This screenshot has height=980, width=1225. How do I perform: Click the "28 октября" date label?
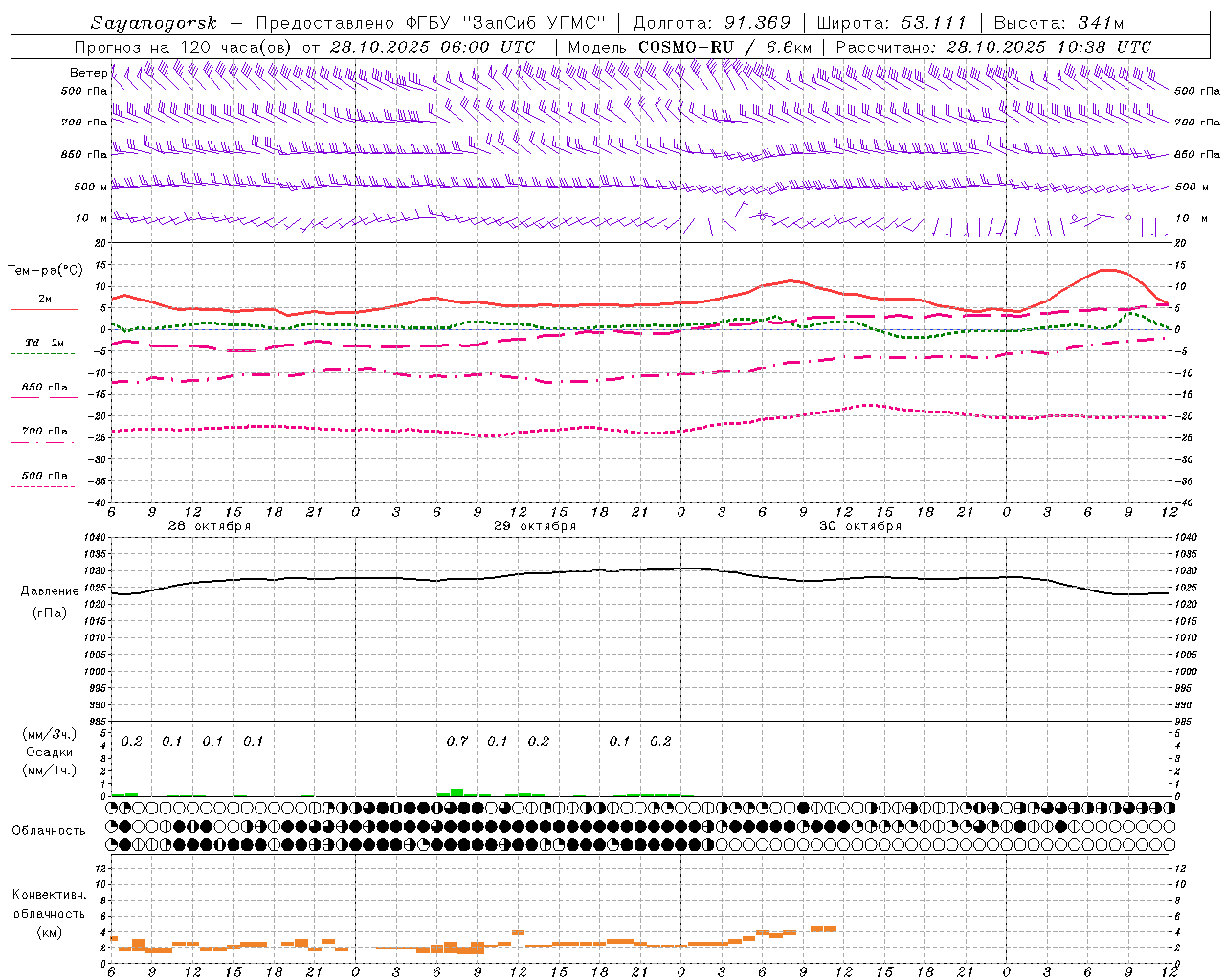[x=210, y=526]
